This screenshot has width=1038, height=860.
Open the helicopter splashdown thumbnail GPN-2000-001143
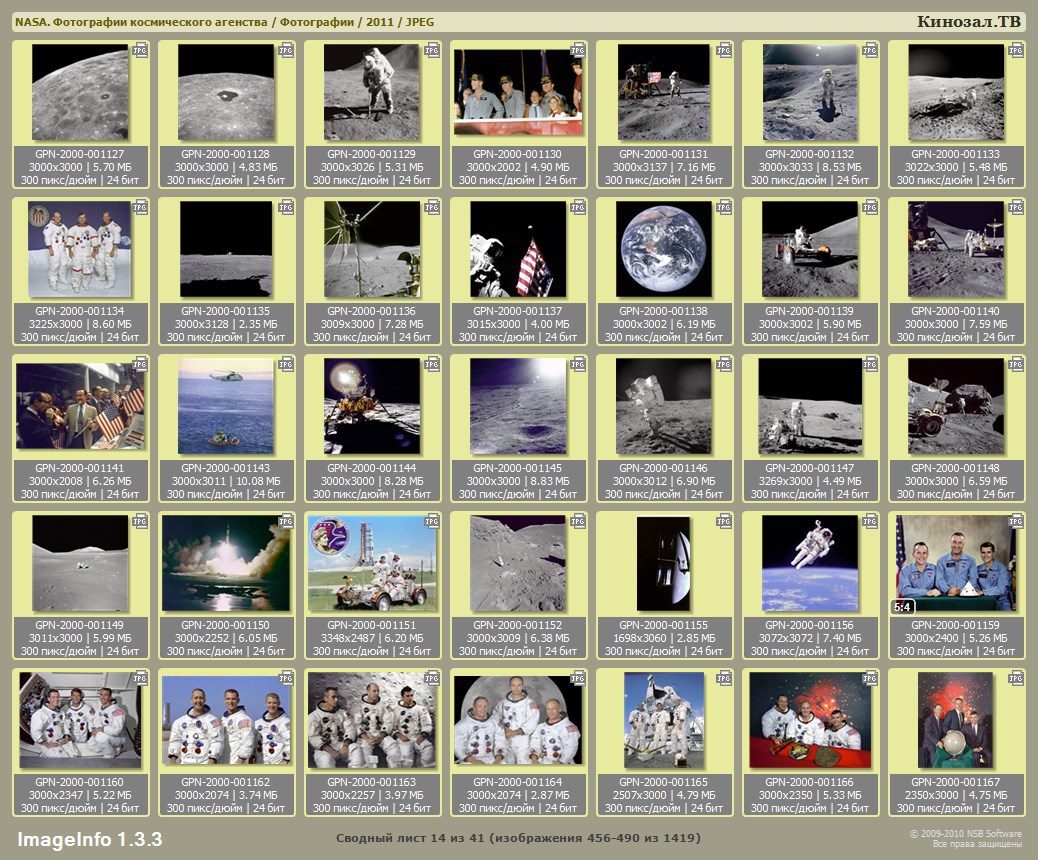[x=226, y=406]
